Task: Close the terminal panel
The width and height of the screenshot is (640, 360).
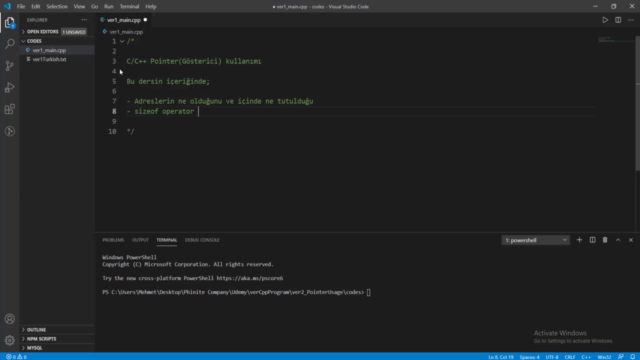Action: click(x=631, y=240)
